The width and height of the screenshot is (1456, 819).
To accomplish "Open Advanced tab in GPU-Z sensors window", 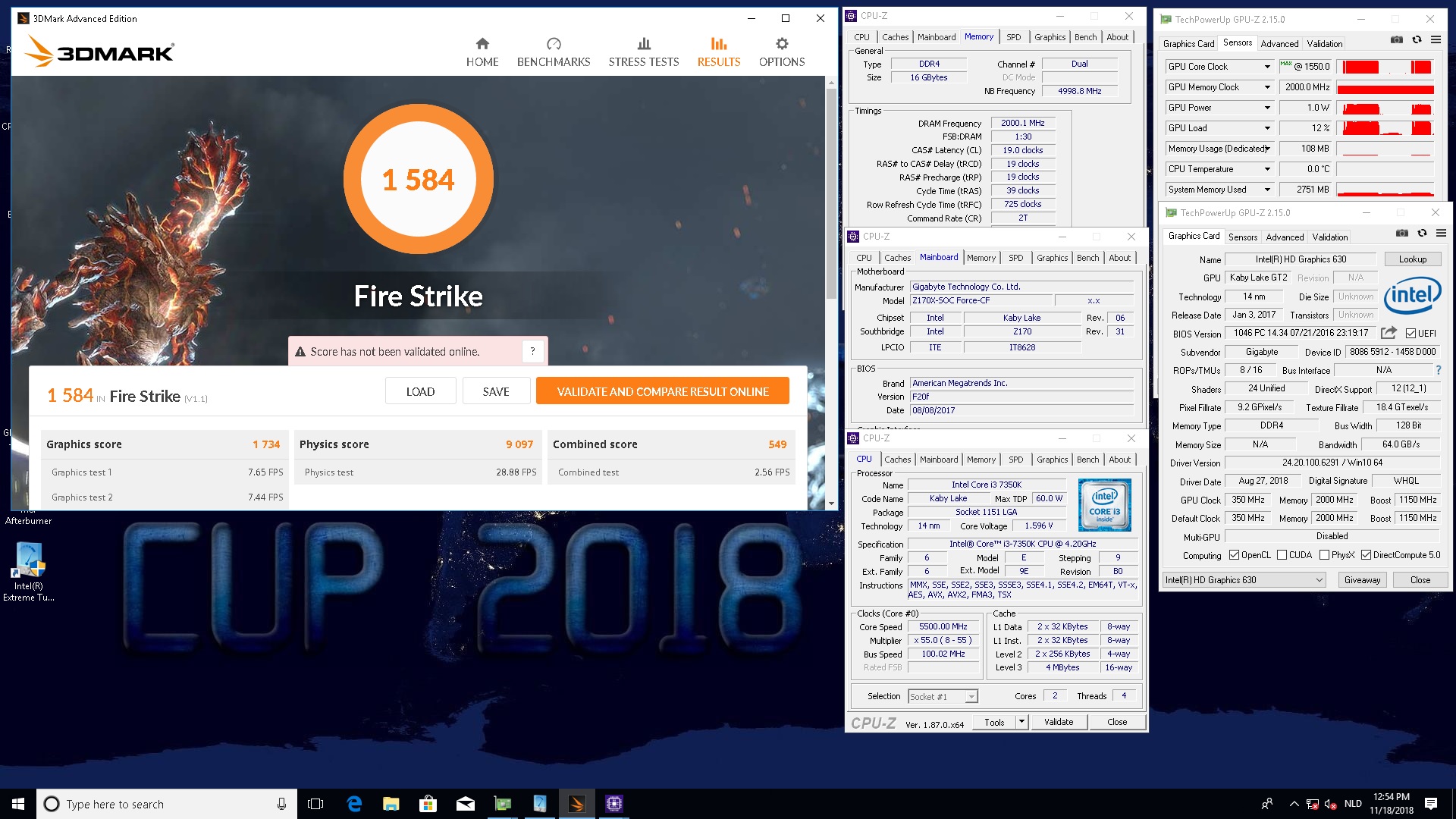I will tap(1279, 44).
